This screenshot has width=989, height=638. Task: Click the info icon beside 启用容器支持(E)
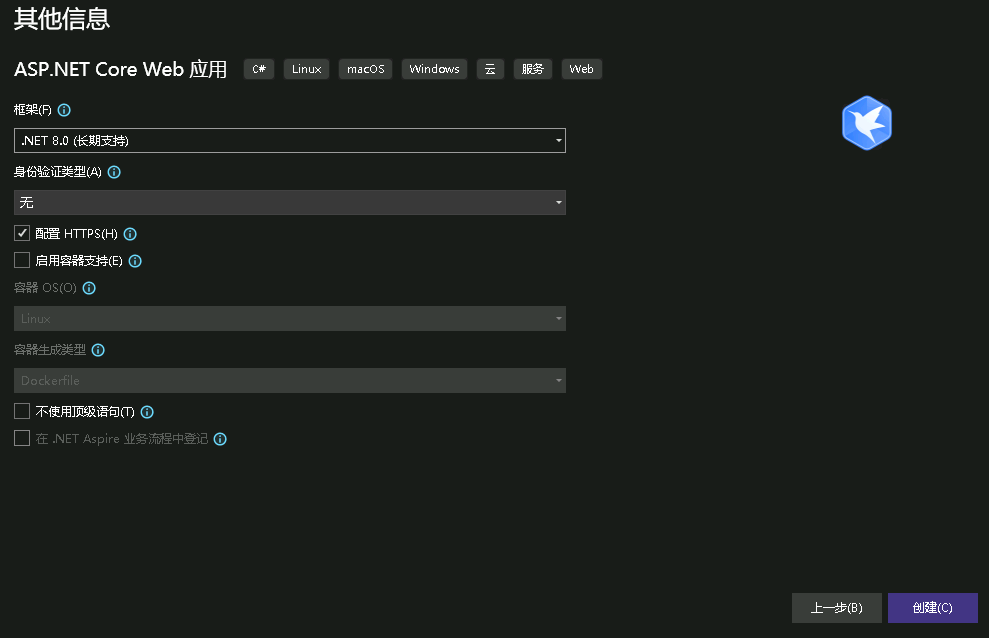(135, 261)
